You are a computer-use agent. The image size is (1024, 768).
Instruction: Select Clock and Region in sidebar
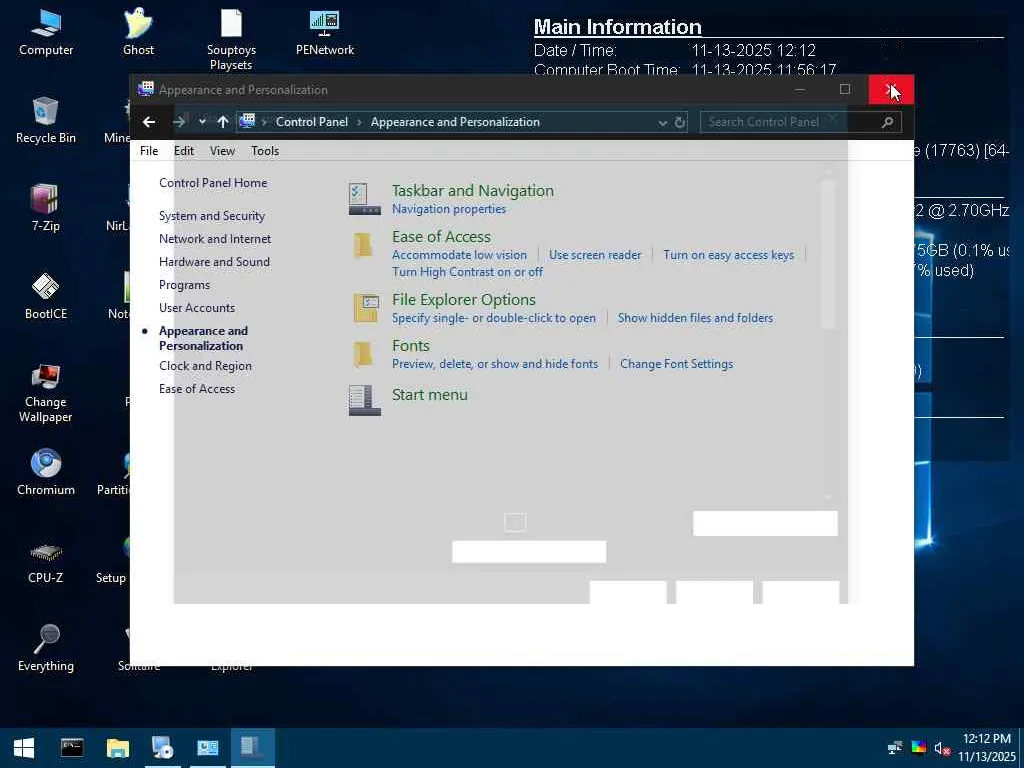[x=205, y=366]
